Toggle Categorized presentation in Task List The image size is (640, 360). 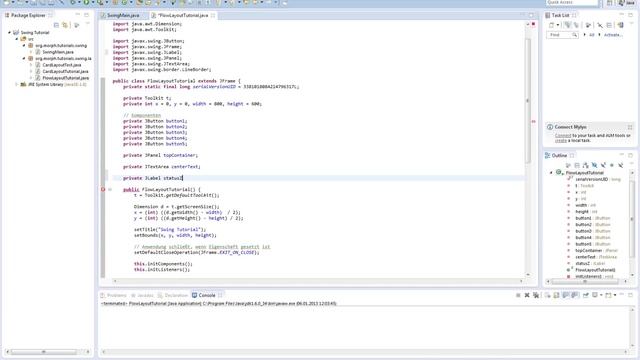[x=568, y=25]
